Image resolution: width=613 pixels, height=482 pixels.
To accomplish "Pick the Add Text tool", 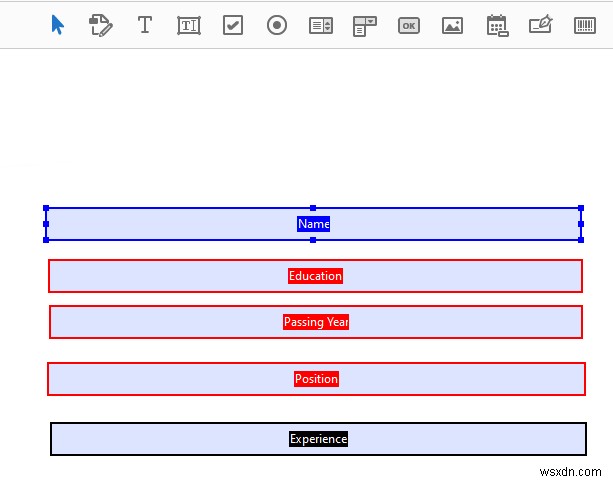I will tap(145, 25).
